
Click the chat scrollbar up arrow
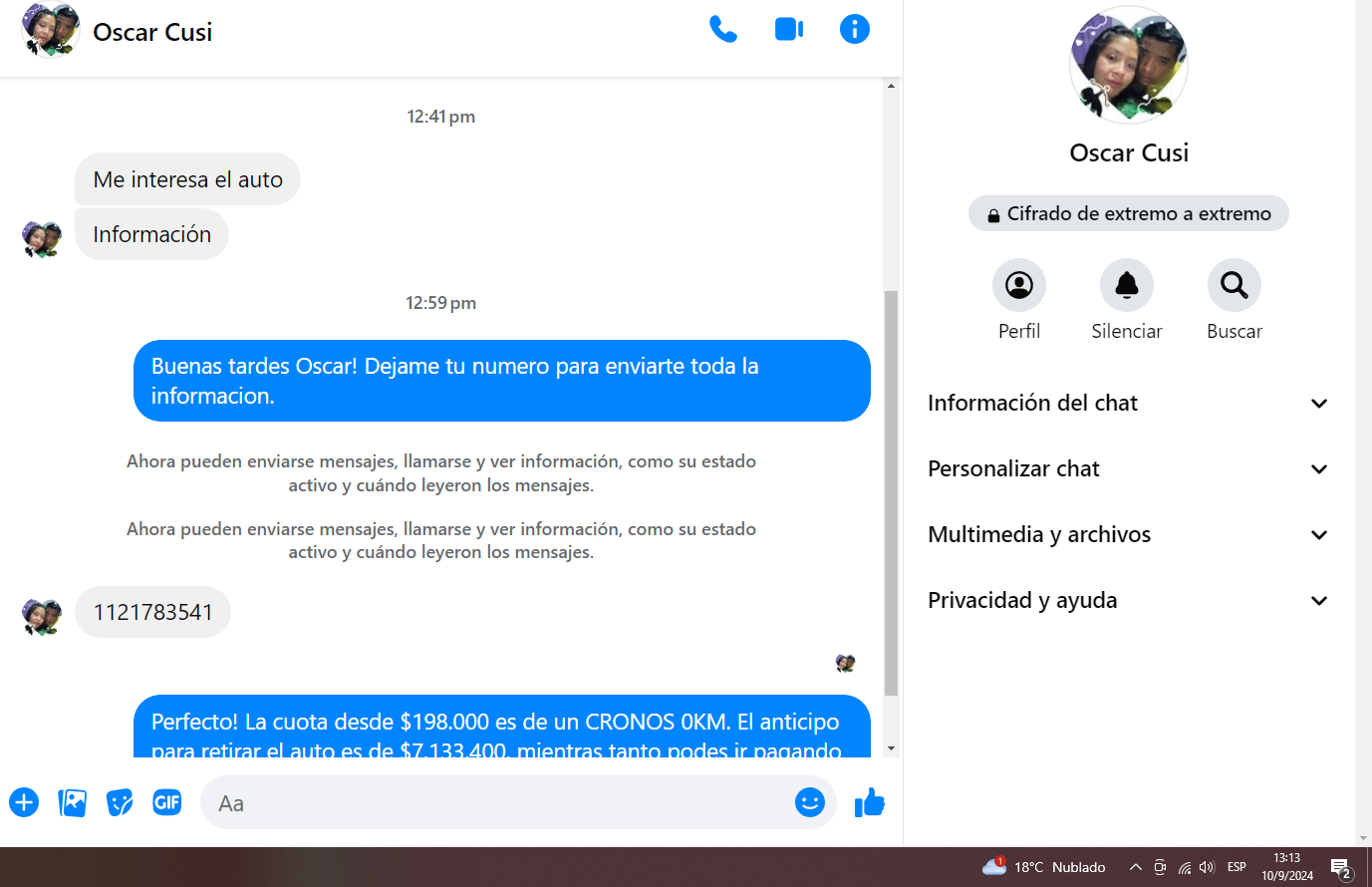(891, 86)
